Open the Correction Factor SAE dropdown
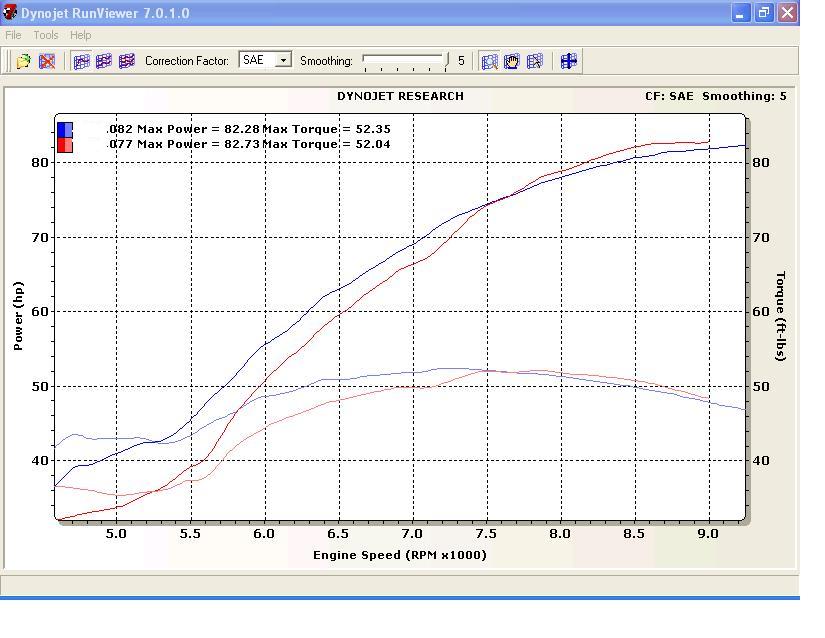The image size is (825, 638). coord(283,60)
